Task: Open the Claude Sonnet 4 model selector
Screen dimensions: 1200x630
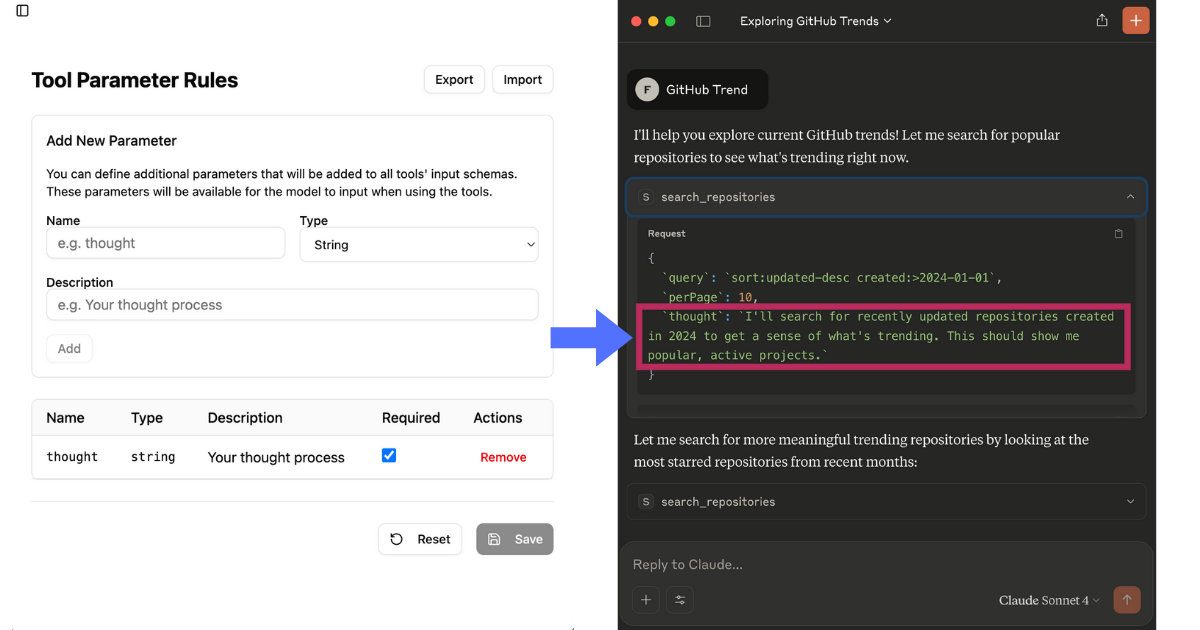Action: 1049,600
